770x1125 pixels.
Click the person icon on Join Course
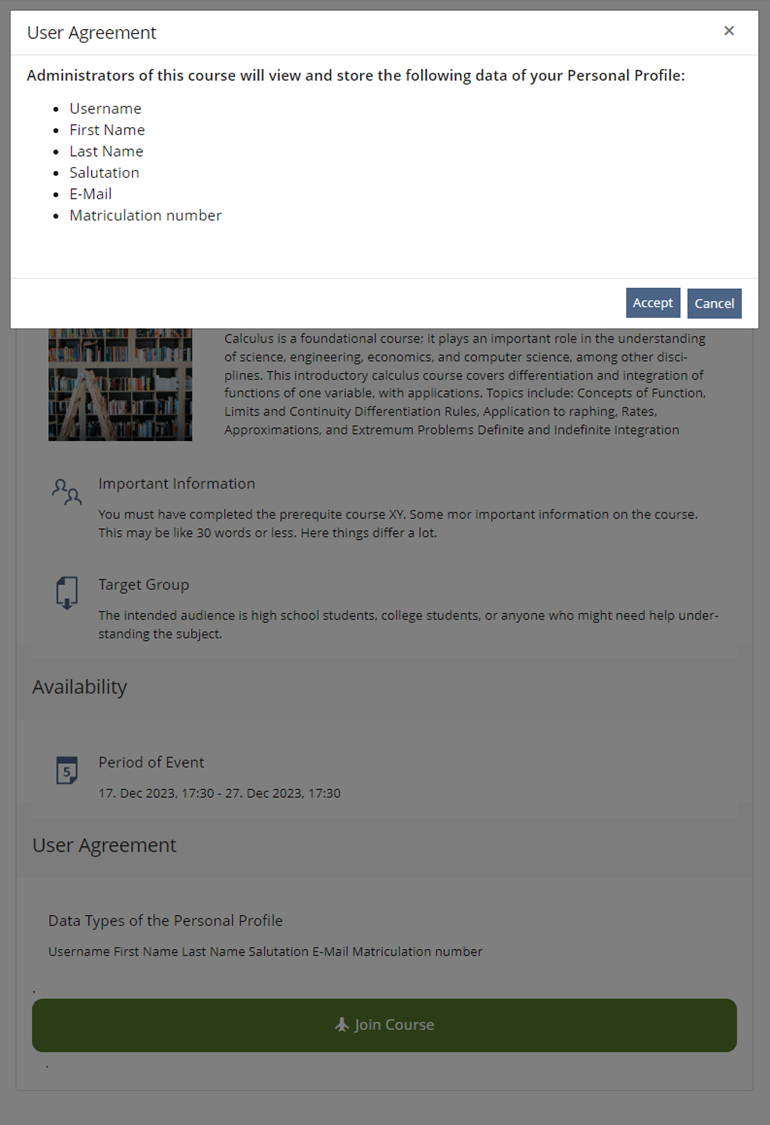(342, 1025)
